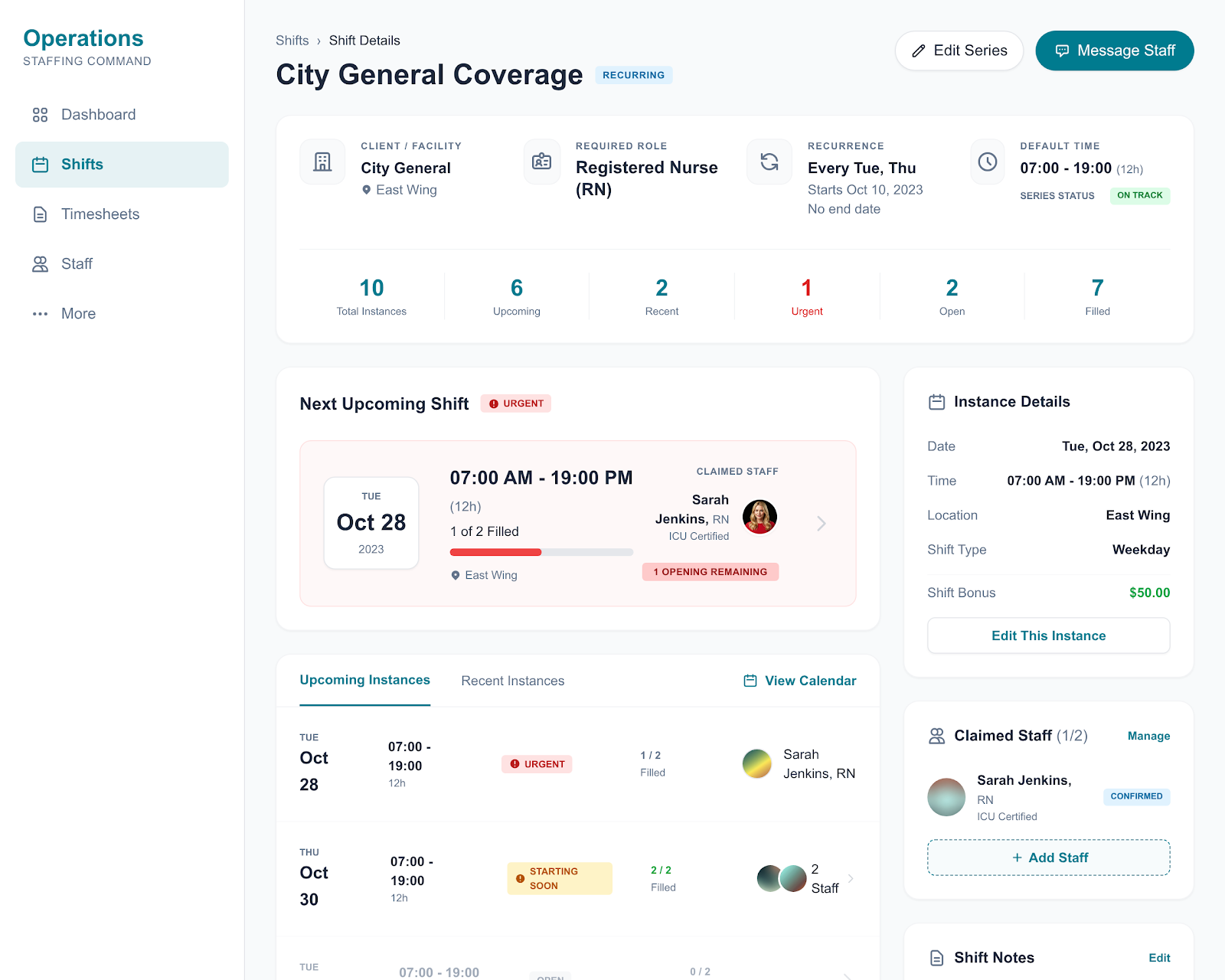Click the Required Role ID badge icon
The image size is (1225, 980).
(542, 162)
